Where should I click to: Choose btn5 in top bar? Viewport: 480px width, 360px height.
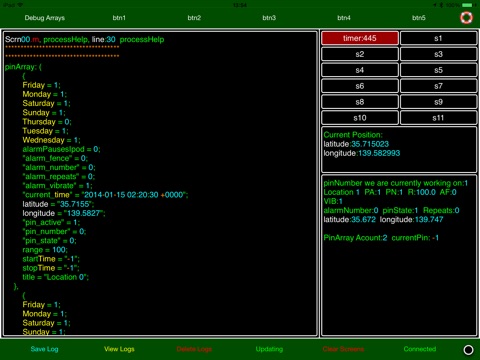419,18
